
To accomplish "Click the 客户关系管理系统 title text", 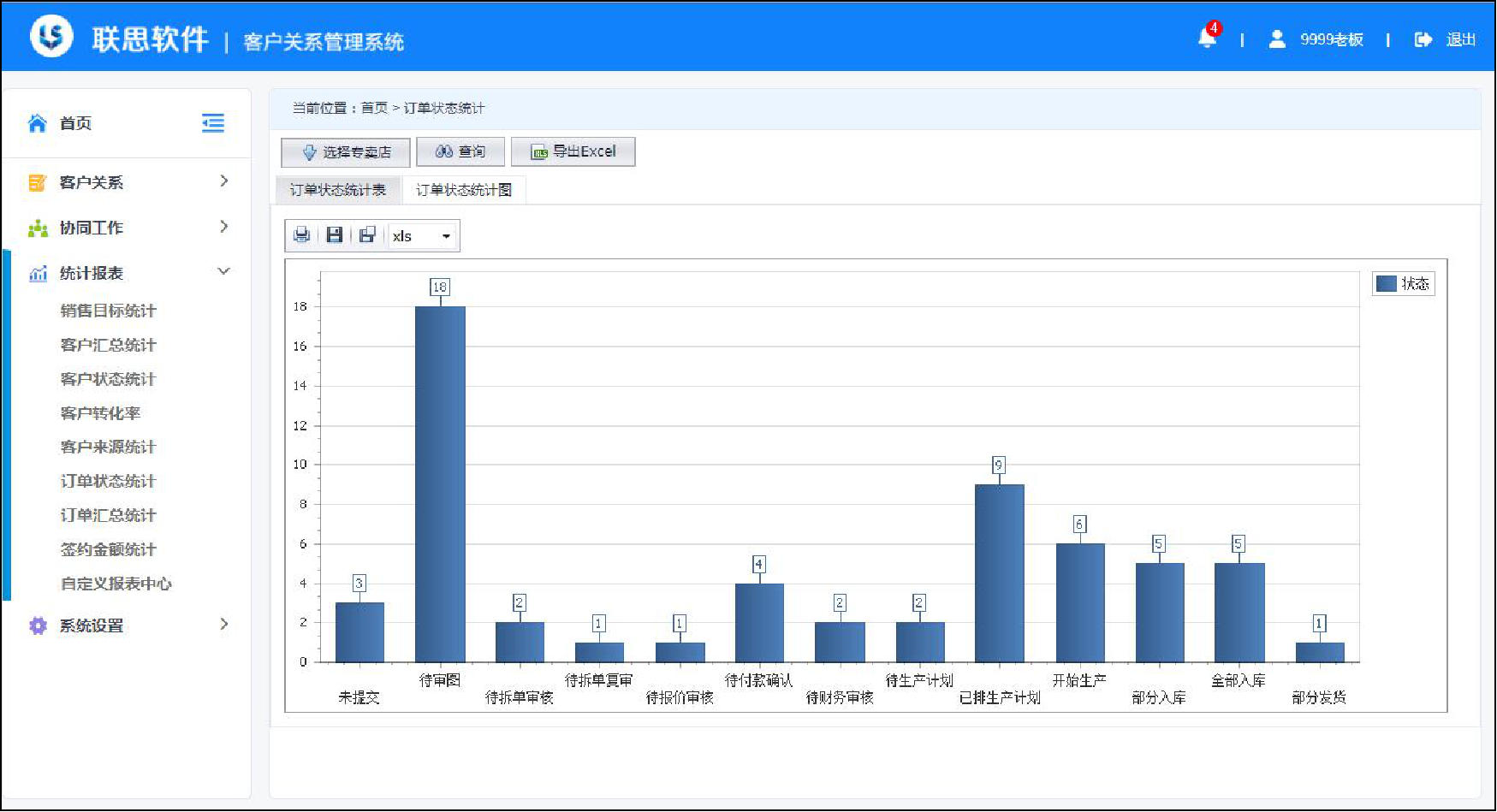I will tap(324, 42).
